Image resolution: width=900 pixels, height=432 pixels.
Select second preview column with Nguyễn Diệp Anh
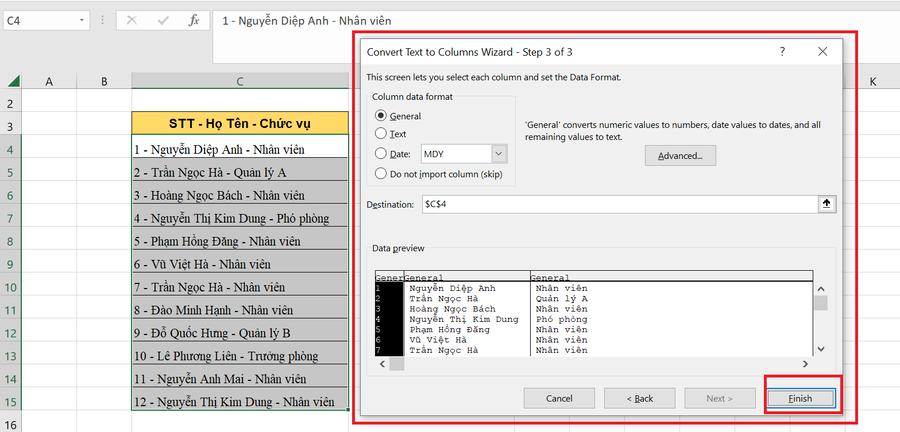pyautogui.click(x=467, y=314)
